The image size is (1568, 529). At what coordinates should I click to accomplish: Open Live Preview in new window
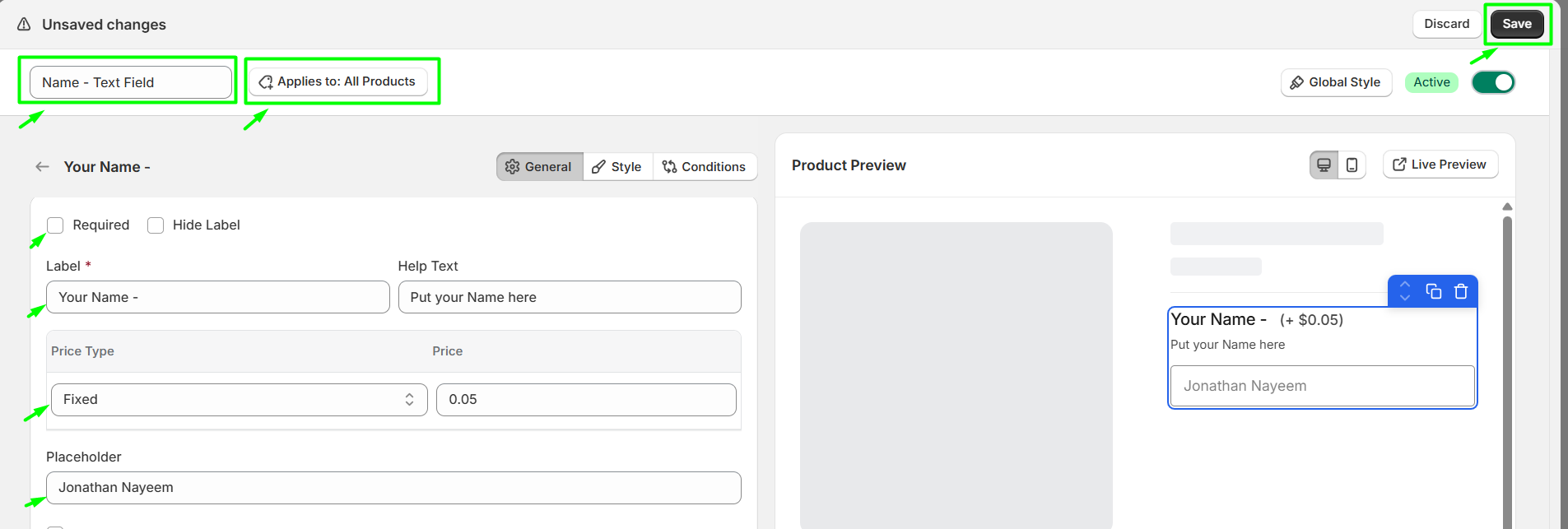pos(1440,165)
